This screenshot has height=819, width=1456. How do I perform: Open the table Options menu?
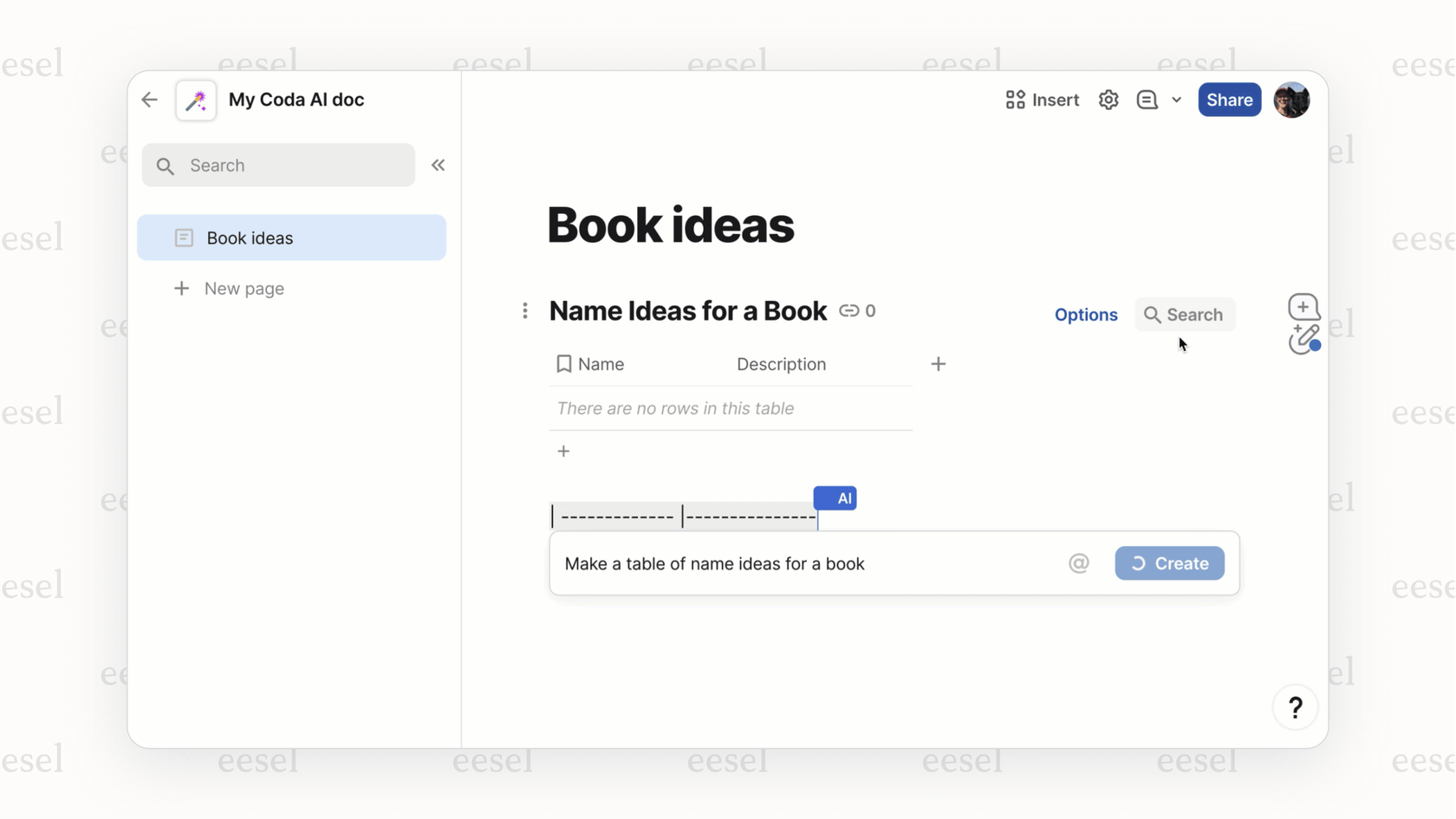[1085, 315]
